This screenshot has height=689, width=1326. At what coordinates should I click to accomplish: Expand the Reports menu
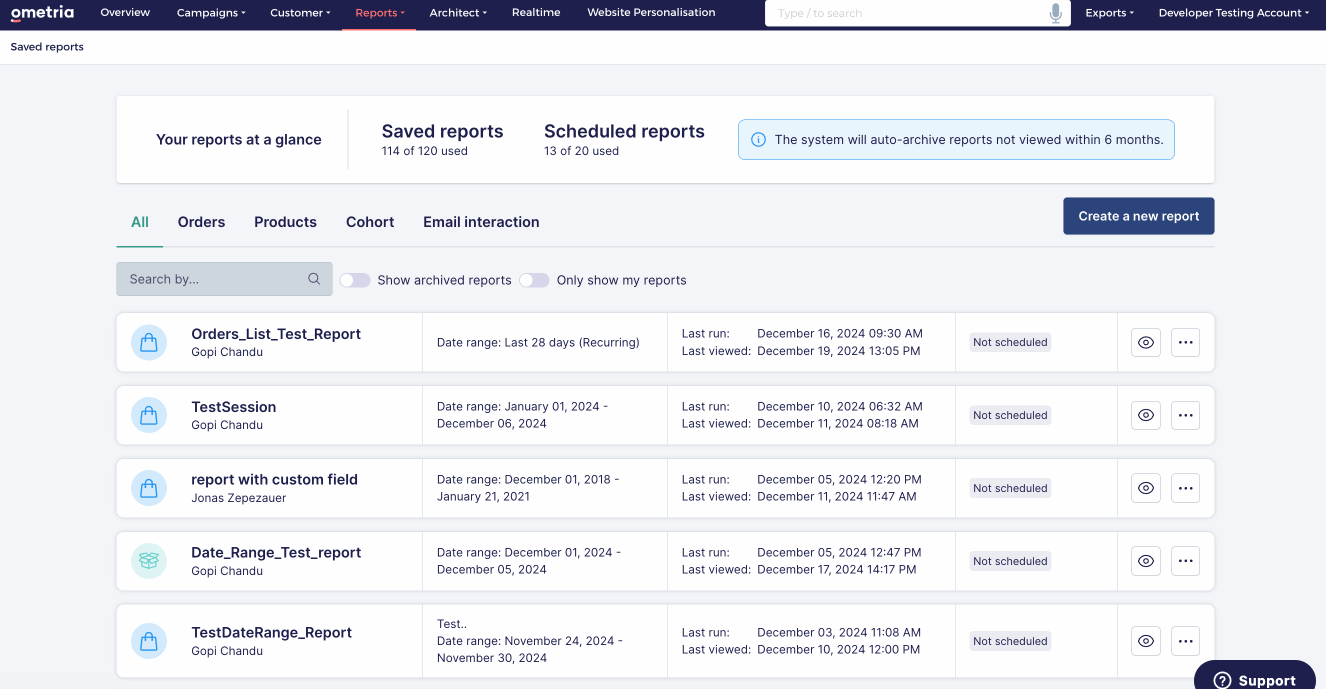[380, 13]
